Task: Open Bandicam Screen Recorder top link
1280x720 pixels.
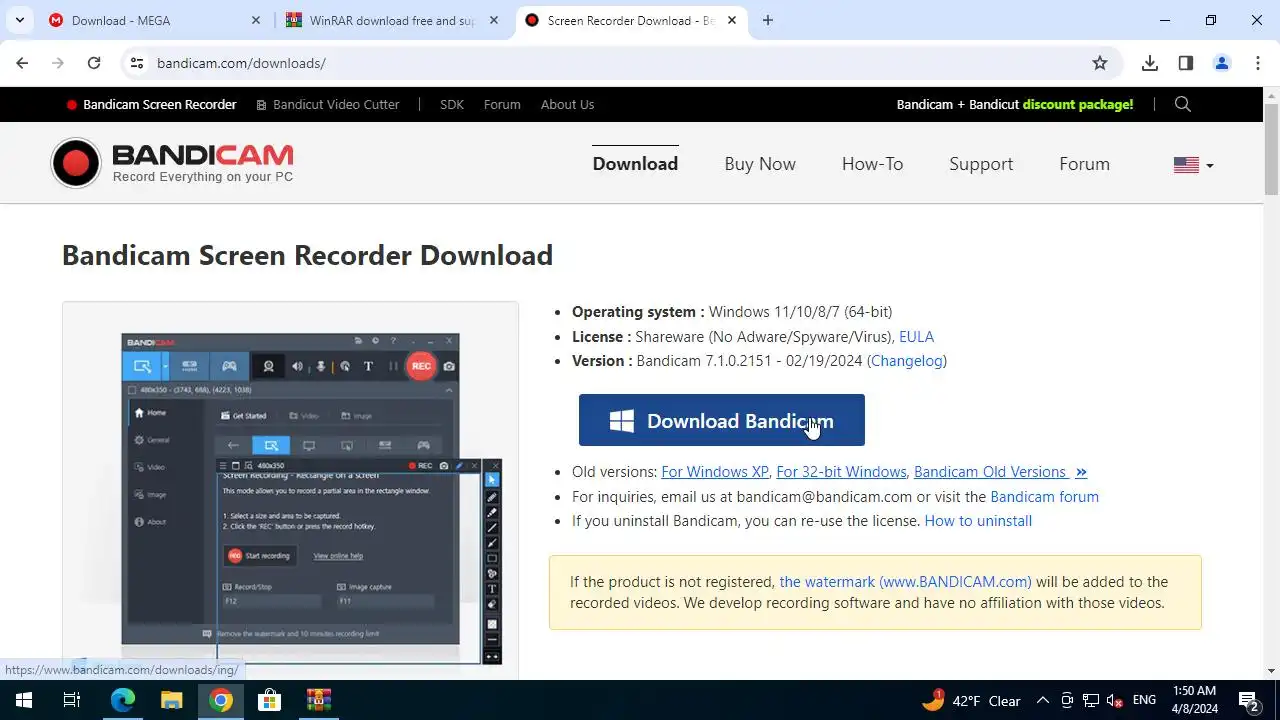Action: 151,104
